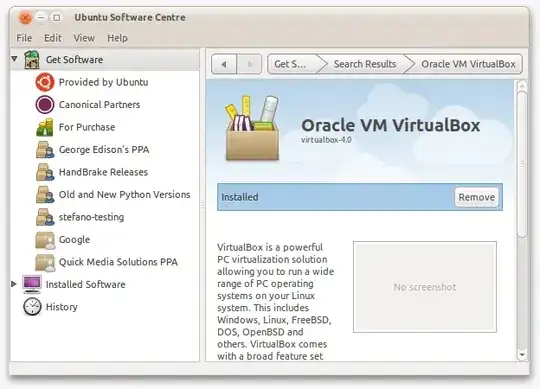Viewport: 540px width, 389px height.
Task: Click the George Edison's PPA package icon
Action: tap(45, 149)
